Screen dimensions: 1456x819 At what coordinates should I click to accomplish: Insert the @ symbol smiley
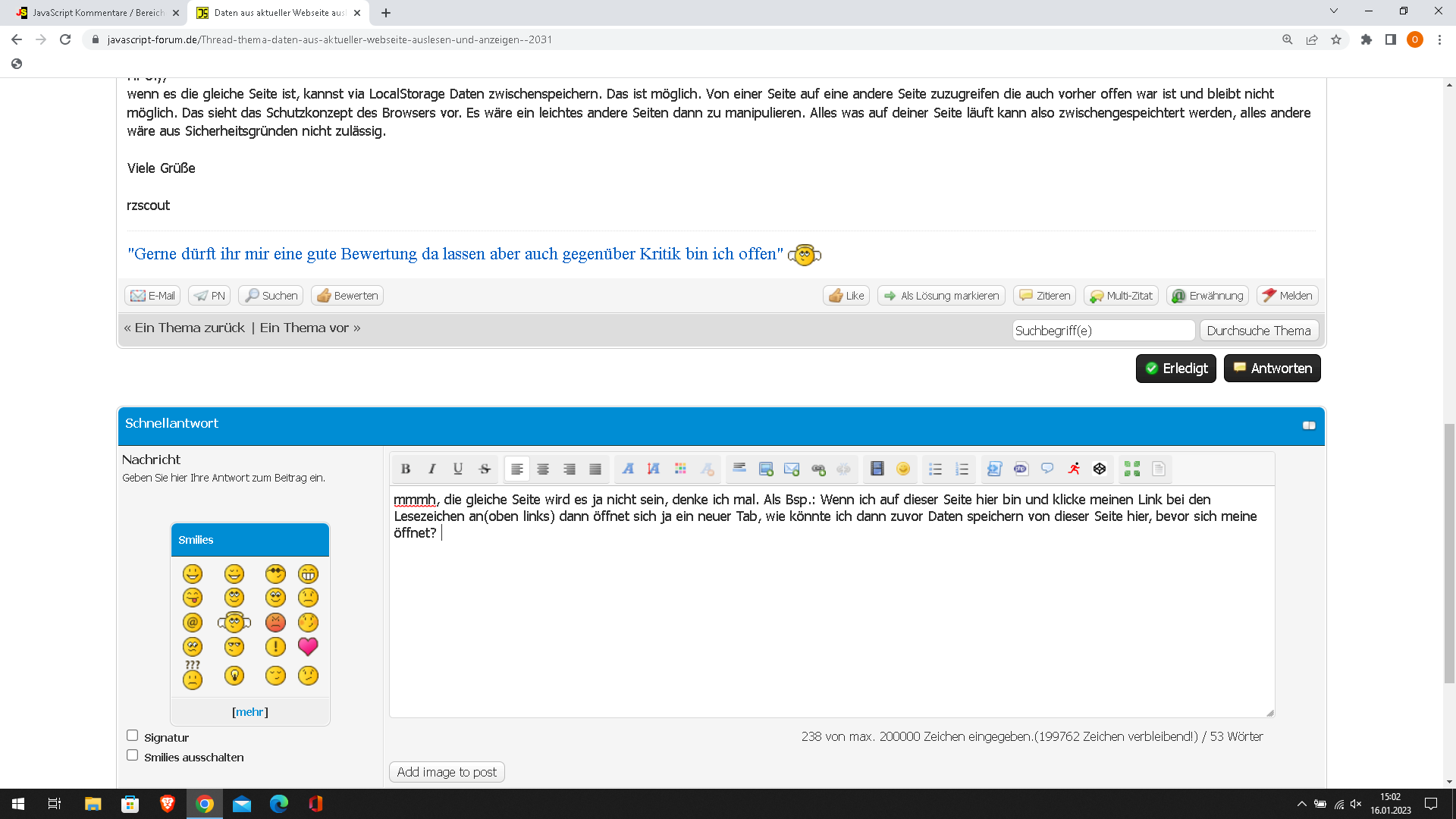(193, 623)
